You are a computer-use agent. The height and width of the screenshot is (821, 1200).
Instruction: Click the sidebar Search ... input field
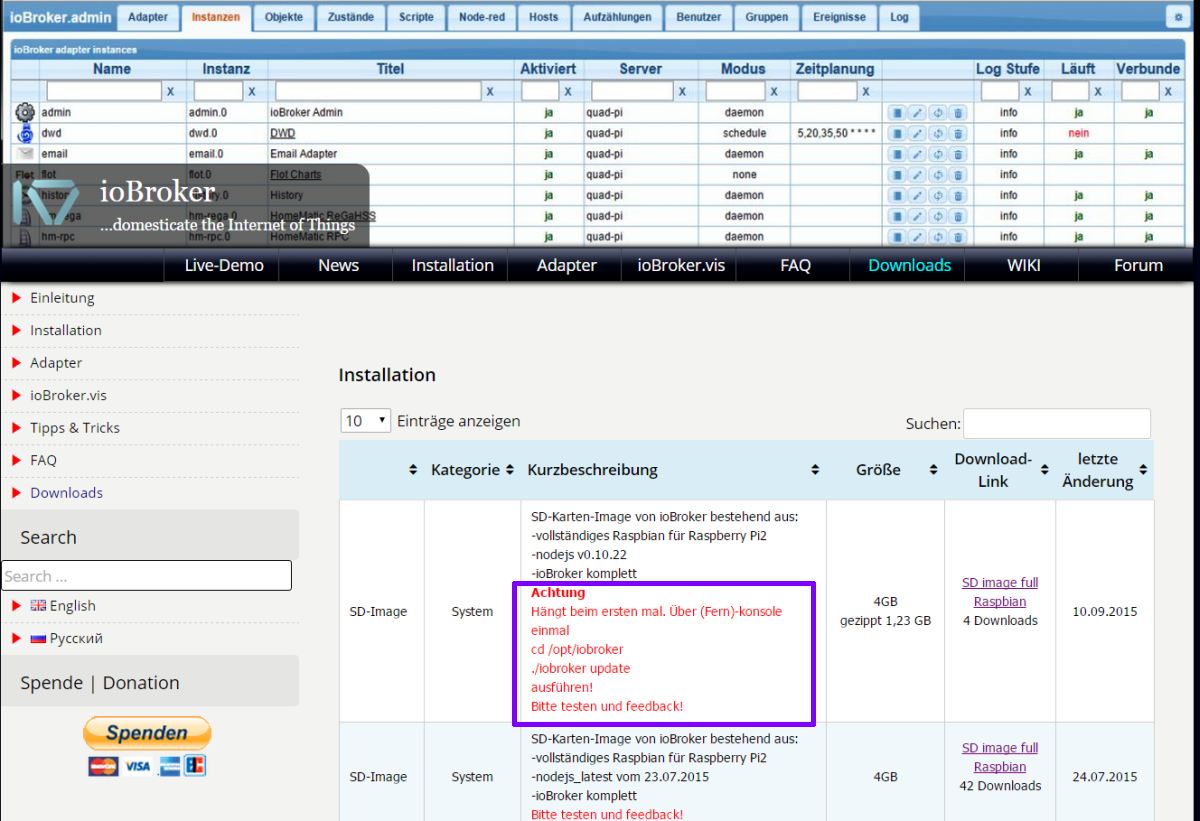tap(146, 575)
